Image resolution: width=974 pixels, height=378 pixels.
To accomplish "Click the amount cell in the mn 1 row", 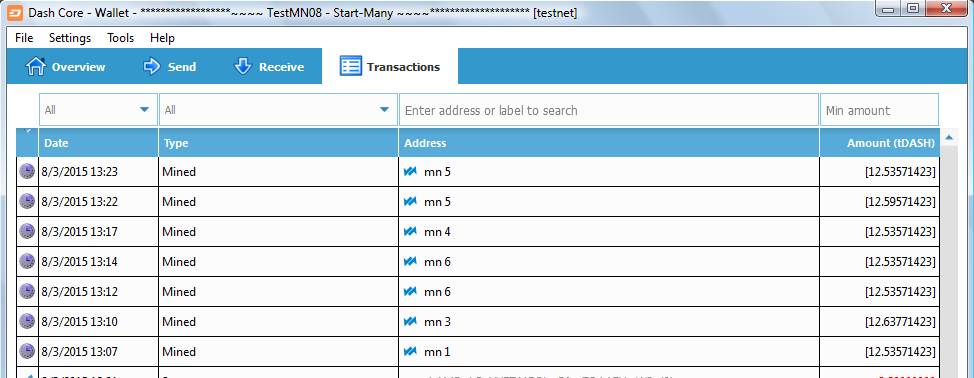I will tap(880, 352).
